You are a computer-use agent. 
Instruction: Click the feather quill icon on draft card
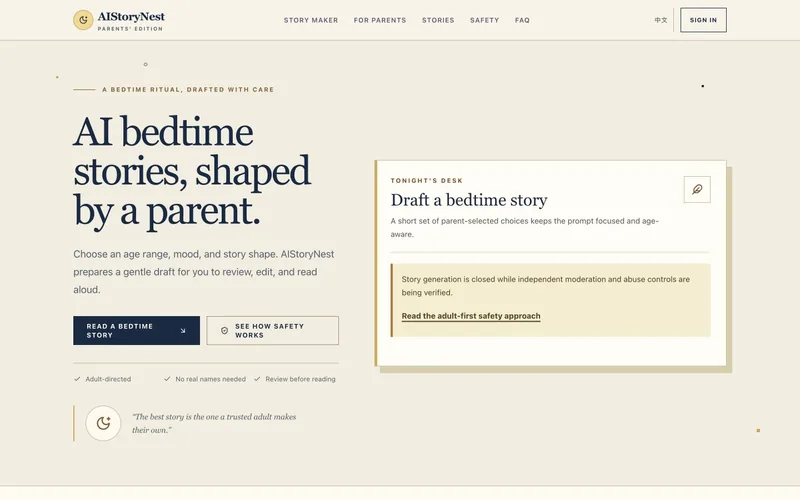pos(697,189)
